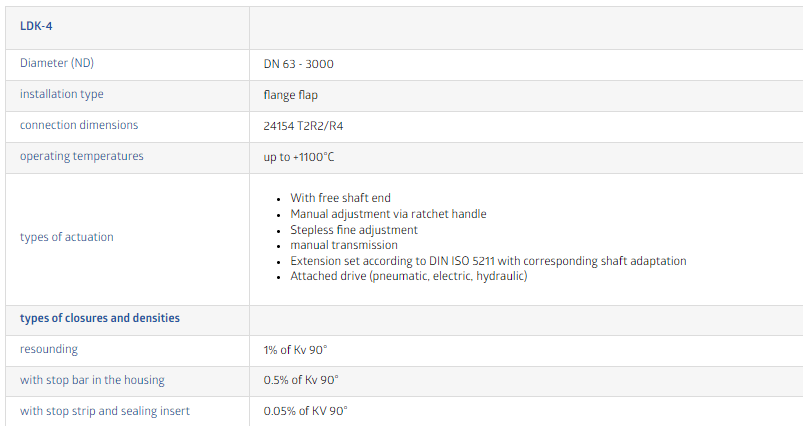Click Manual adjustment via ratchet handle item
803x426 pixels.
coord(388,214)
